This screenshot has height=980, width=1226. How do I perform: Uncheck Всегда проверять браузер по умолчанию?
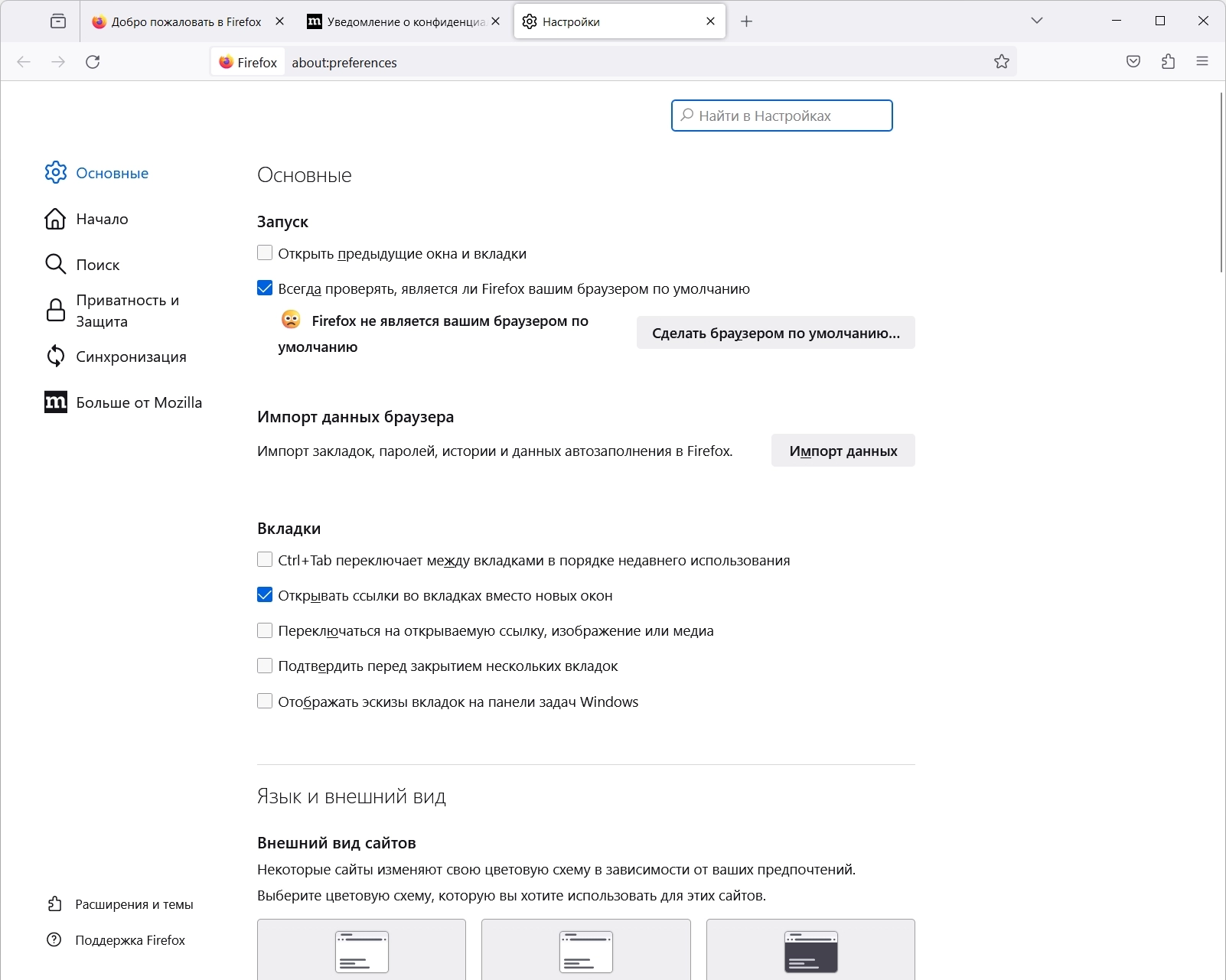click(265, 288)
